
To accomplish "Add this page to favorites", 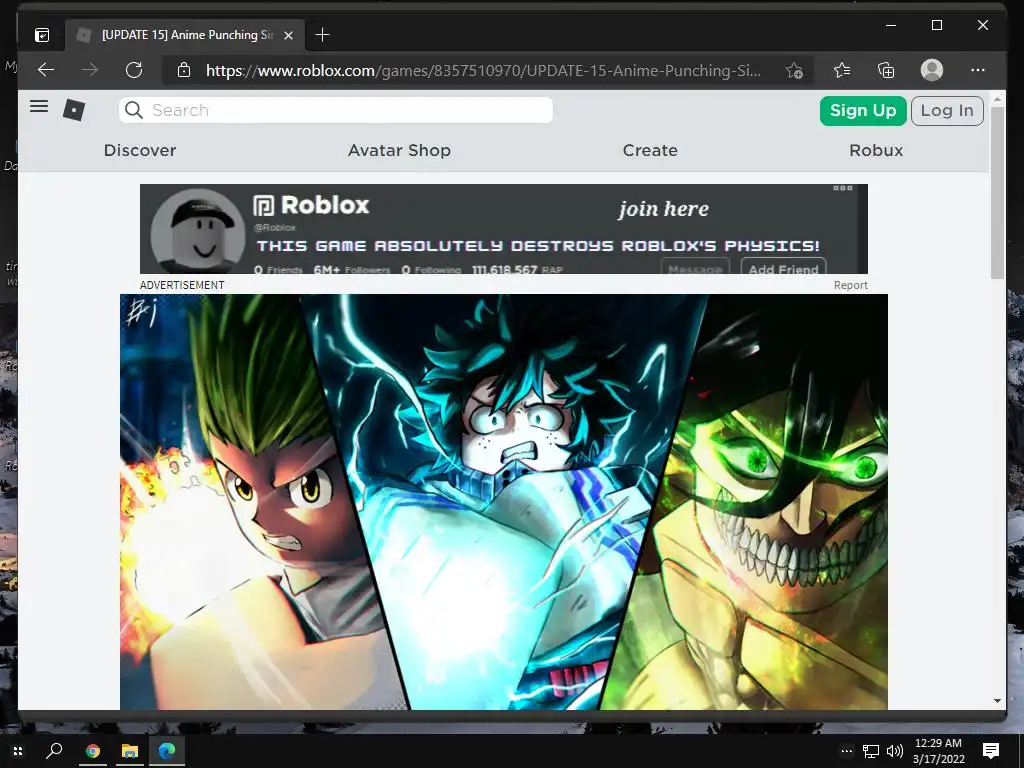I will point(794,71).
